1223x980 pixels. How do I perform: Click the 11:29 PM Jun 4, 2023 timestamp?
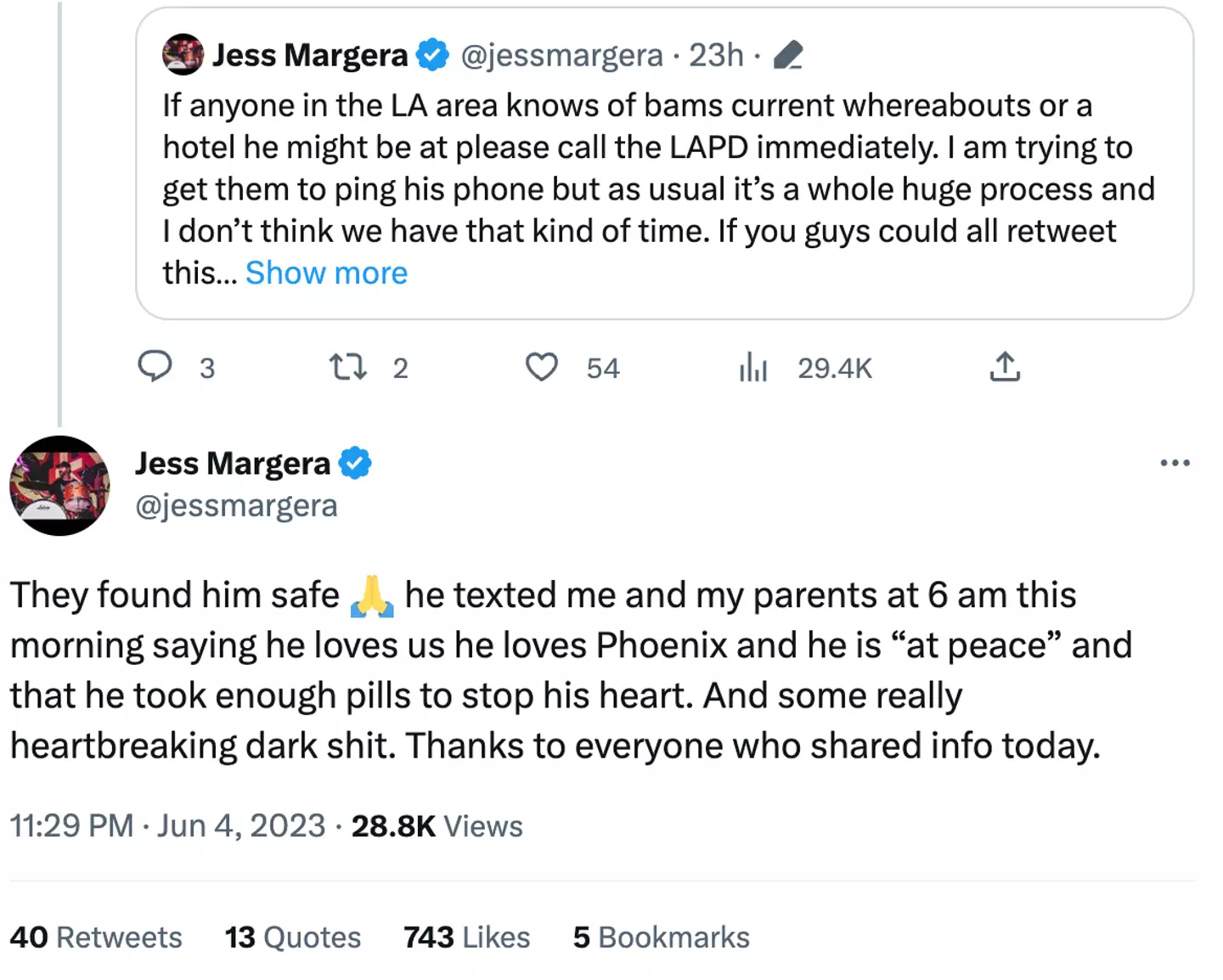coord(167,826)
